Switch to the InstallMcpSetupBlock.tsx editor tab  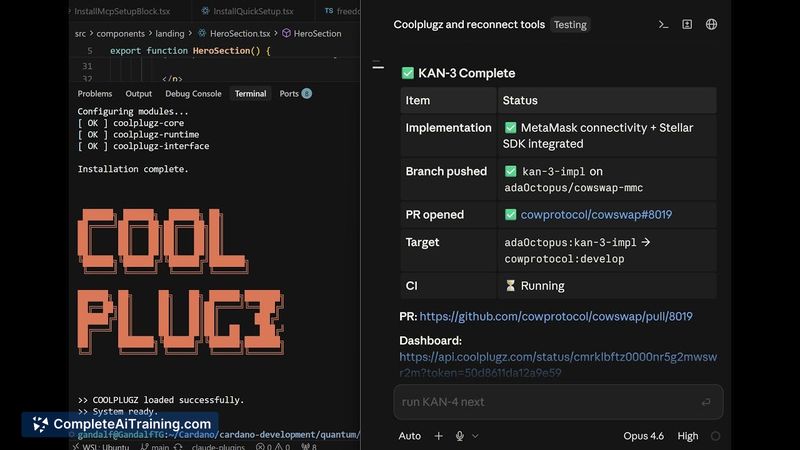coord(122,11)
